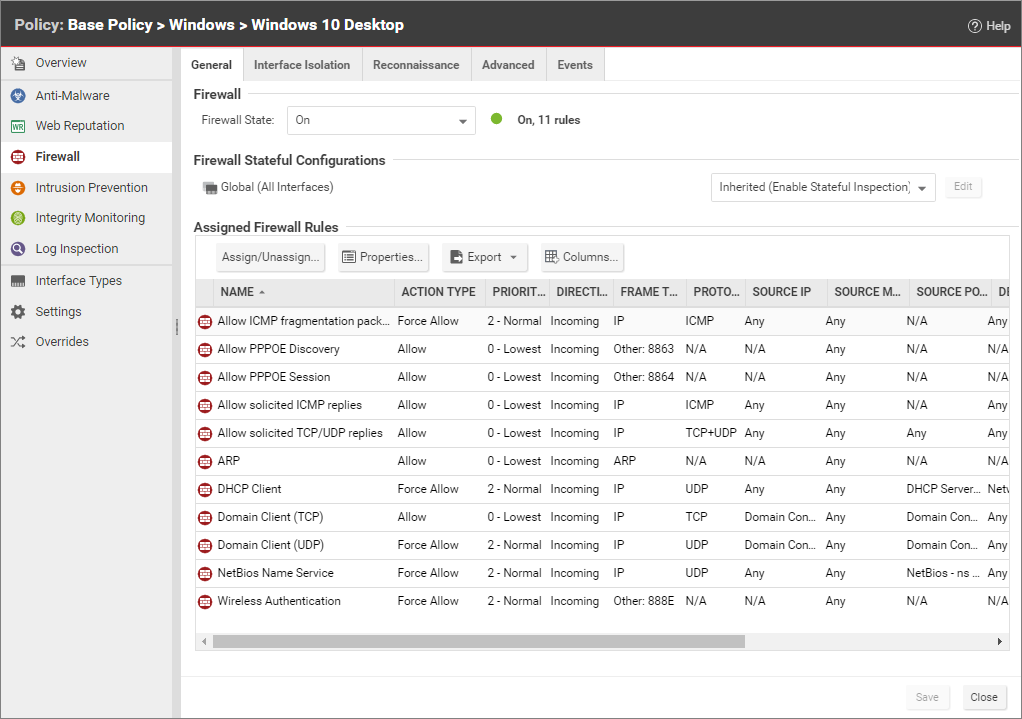
Task: Click the firewall icon beside DHCP Client rule
Action: coord(205,490)
